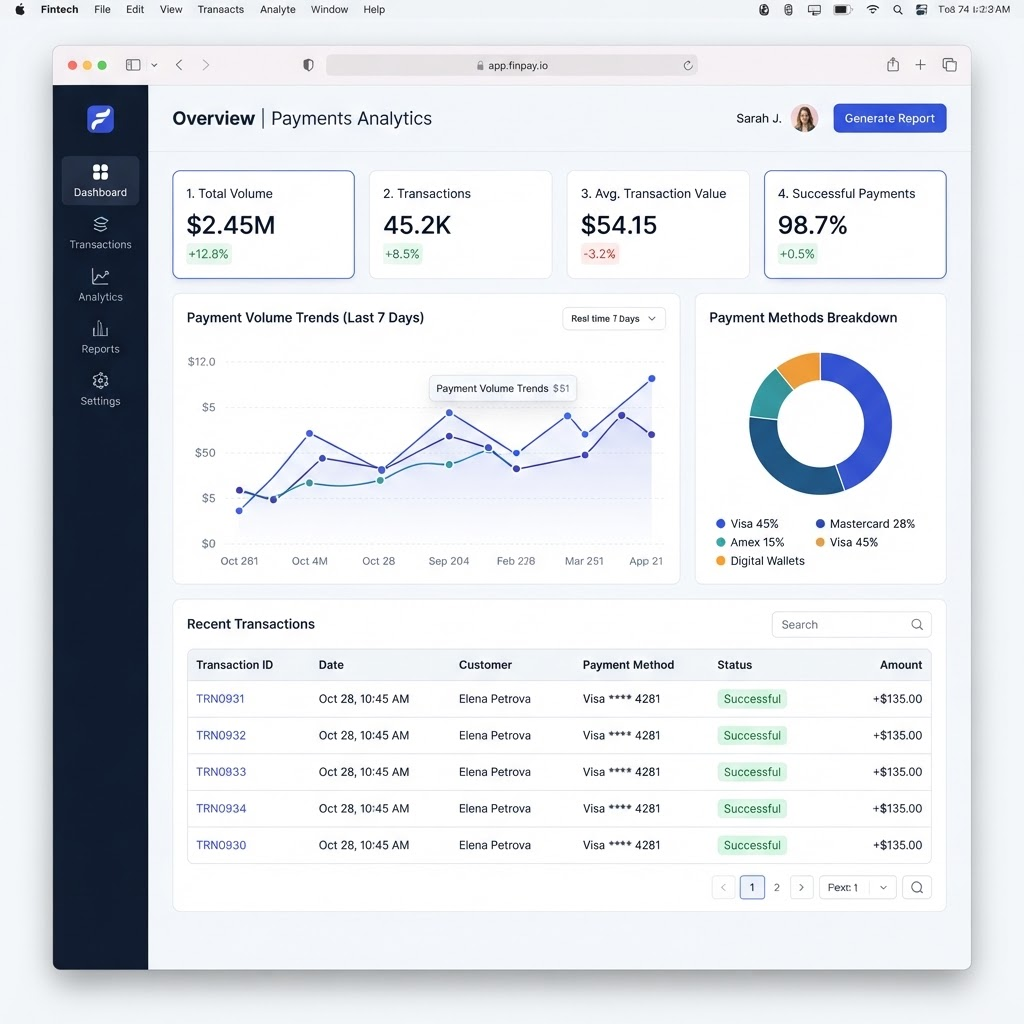Screen dimensions: 1024x1024
Task: Click the battery icon in menu bar
Action: point(842,9)
